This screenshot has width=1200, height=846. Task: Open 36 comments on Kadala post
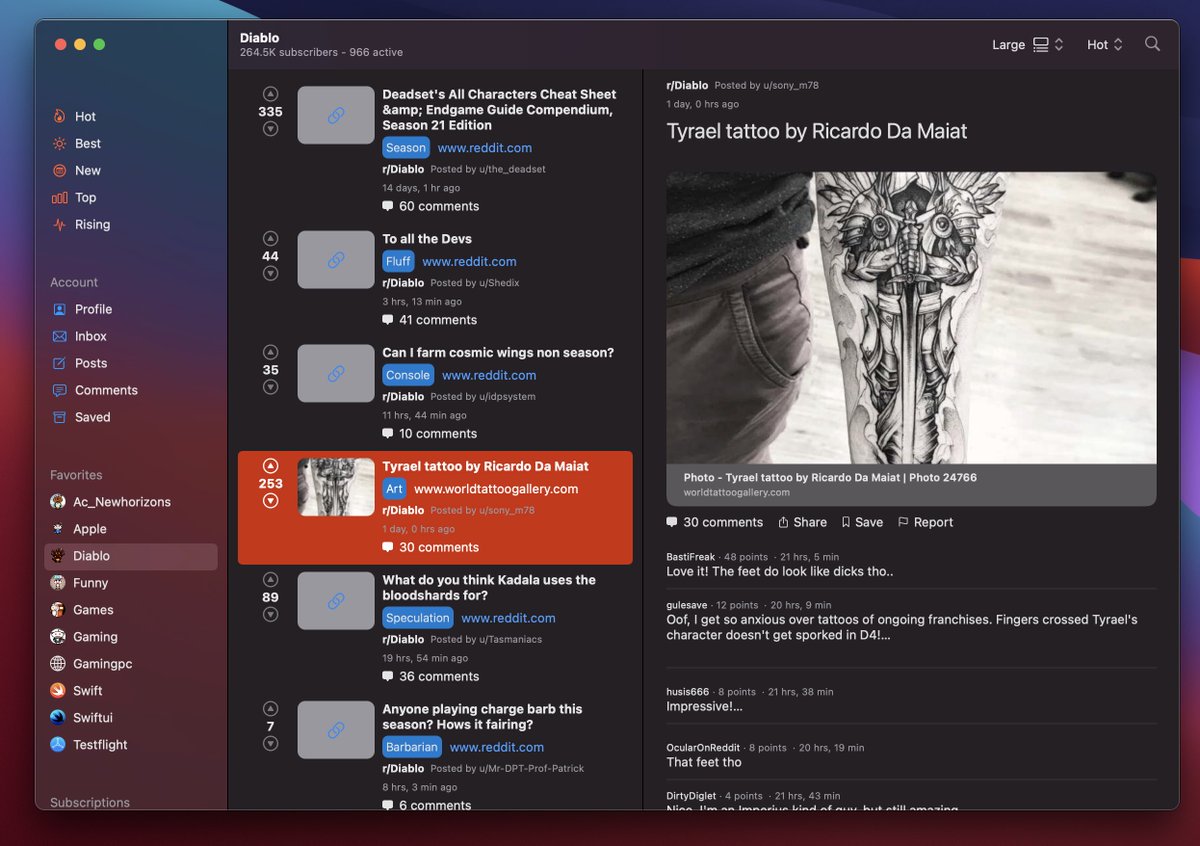point(430,676)
